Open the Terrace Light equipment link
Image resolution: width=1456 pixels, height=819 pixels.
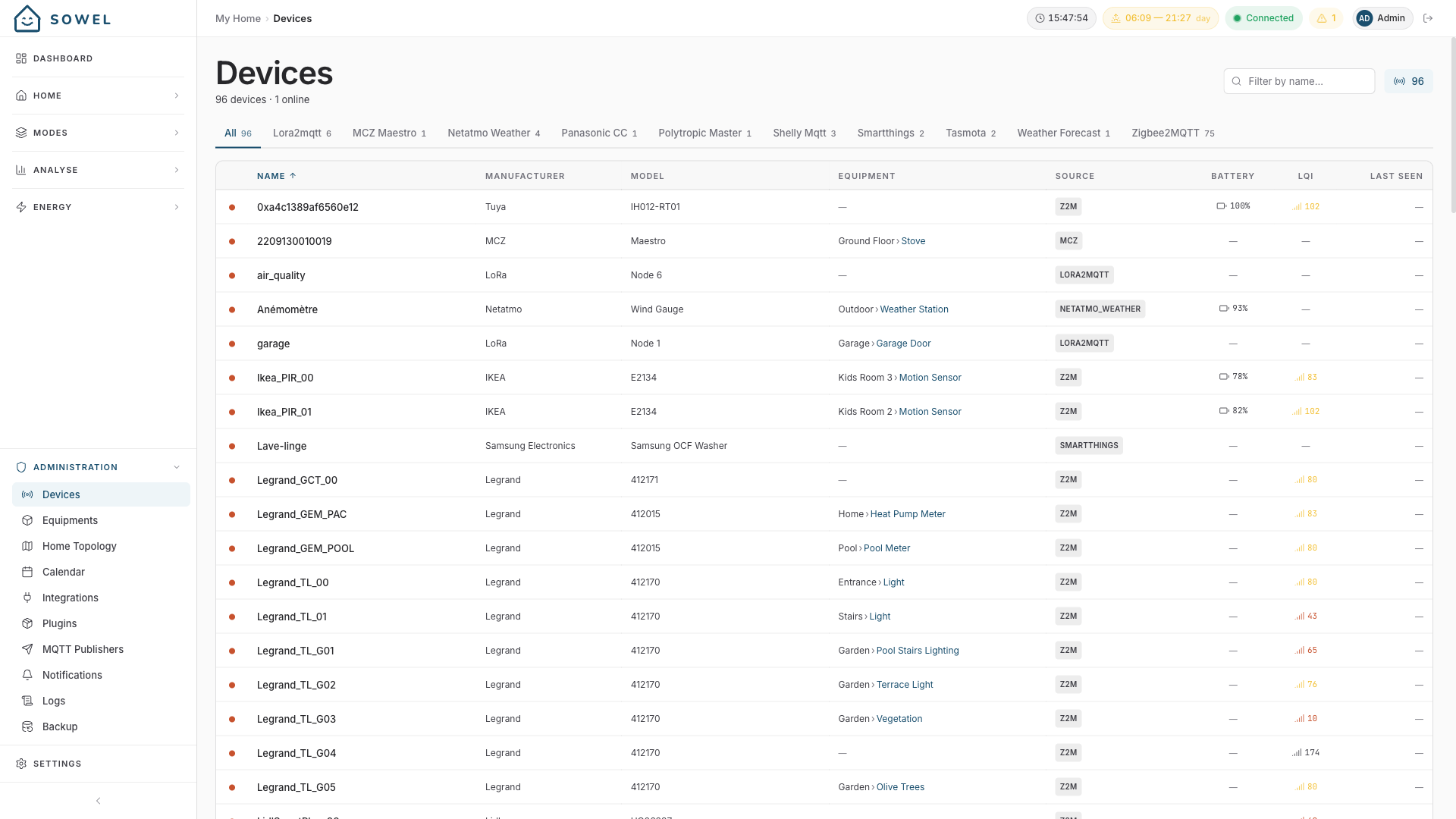coord(905,685)
